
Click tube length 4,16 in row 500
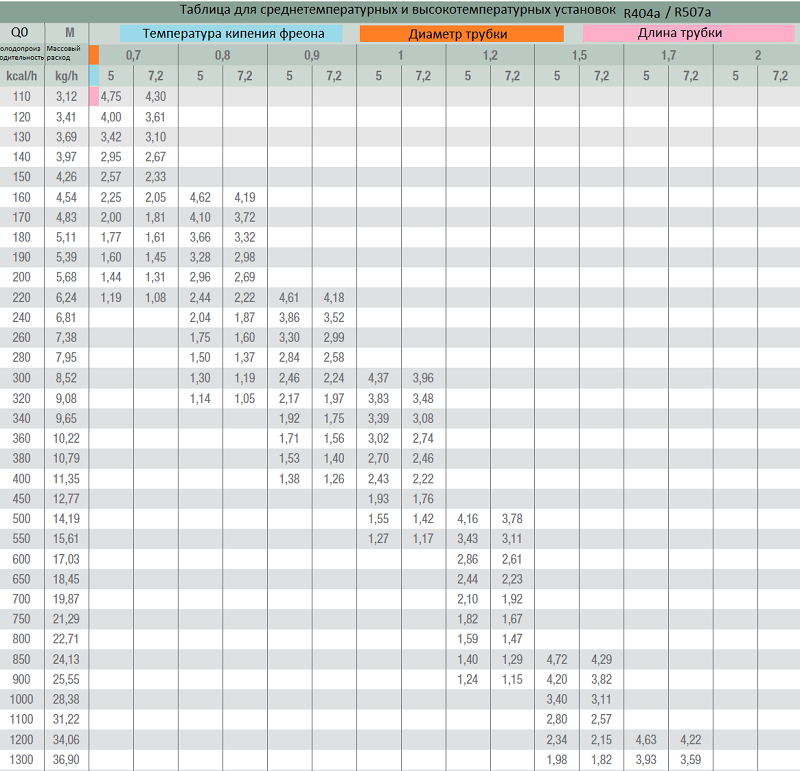468,518
